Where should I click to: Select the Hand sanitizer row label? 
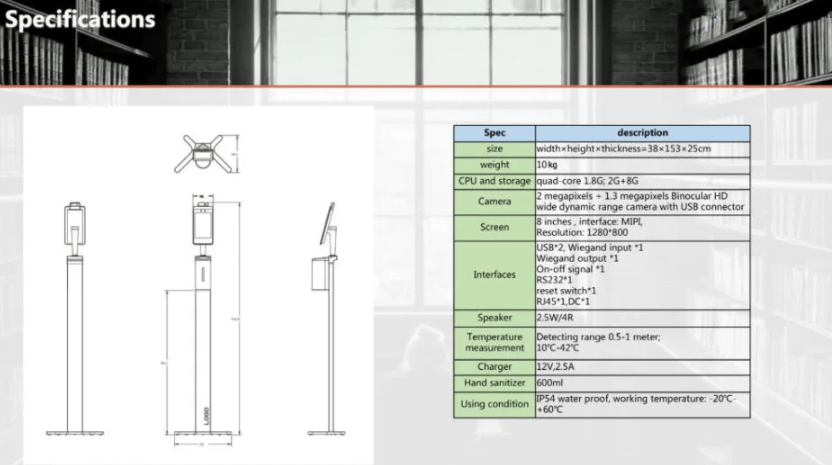[494, 383]
